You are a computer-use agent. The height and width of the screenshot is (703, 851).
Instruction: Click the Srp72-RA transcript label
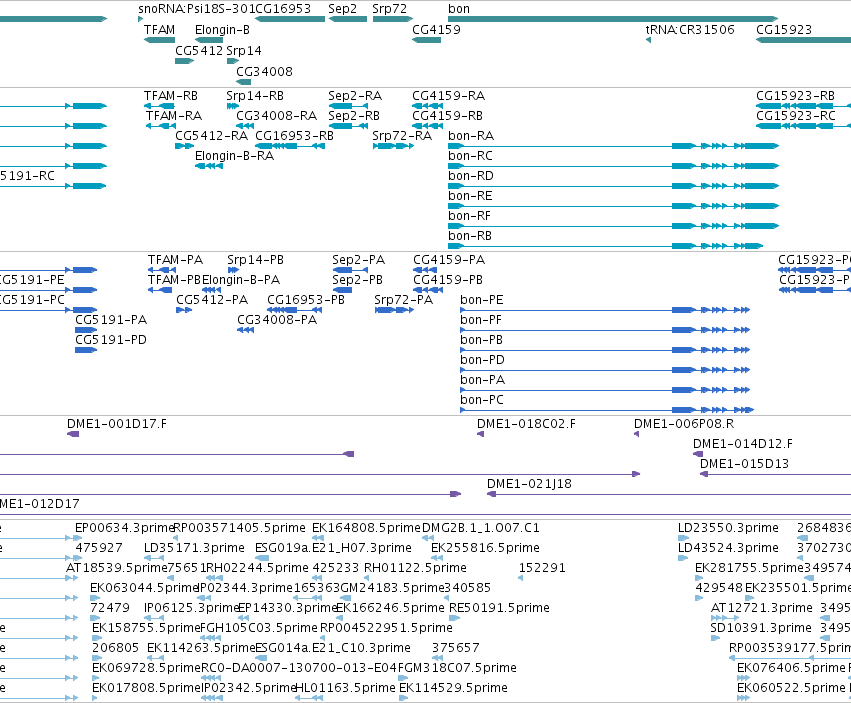click(x=402, y=136)
